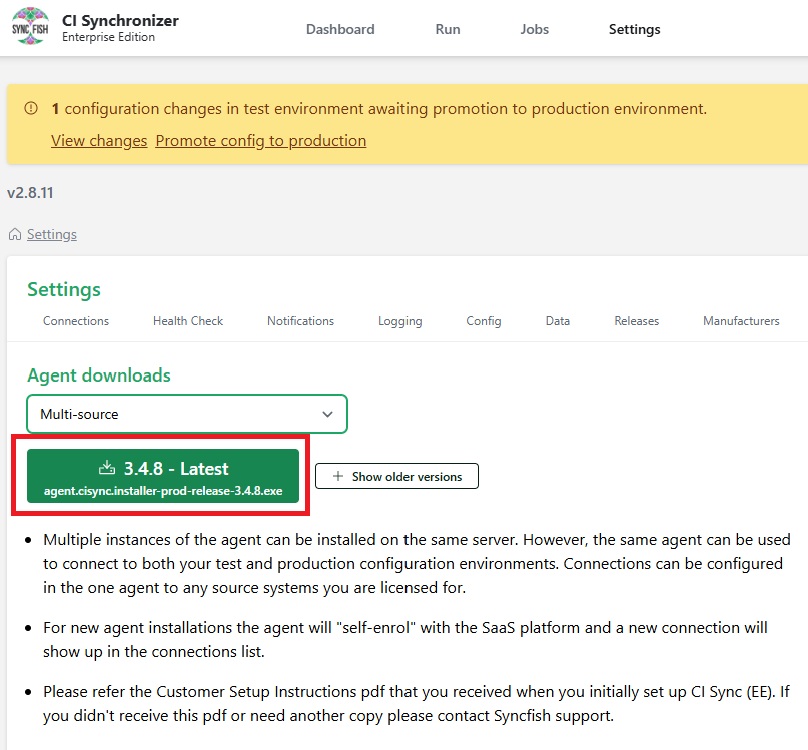Open the Jobs page
808x750 pixels.
(x=534, y=29)
